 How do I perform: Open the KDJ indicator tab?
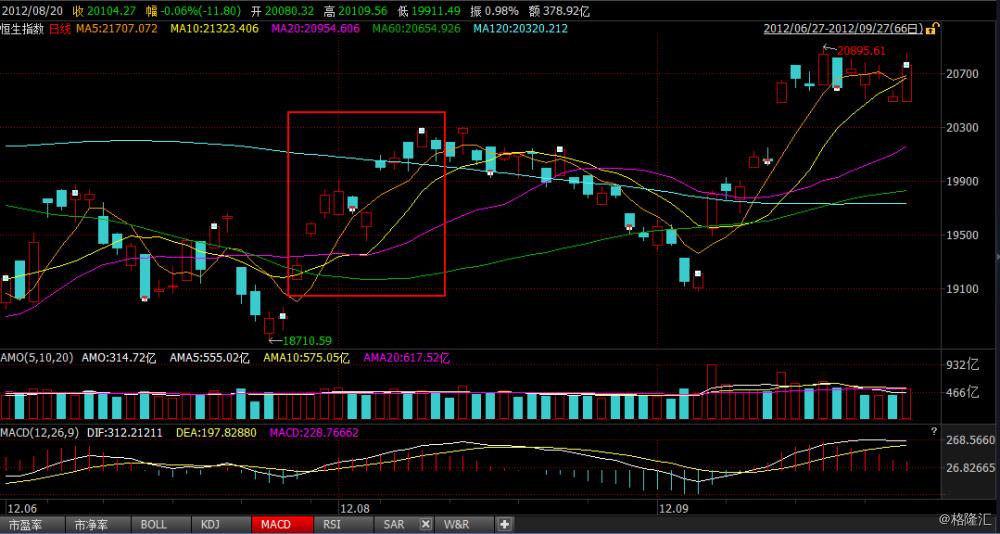[x=210, y=524]
